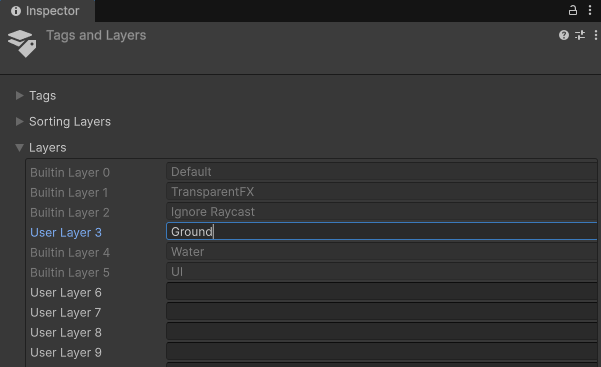Screen dimensions: 601x367
Task: Click the Ignore Raycast layer field
Action: (x=382, y=211)
